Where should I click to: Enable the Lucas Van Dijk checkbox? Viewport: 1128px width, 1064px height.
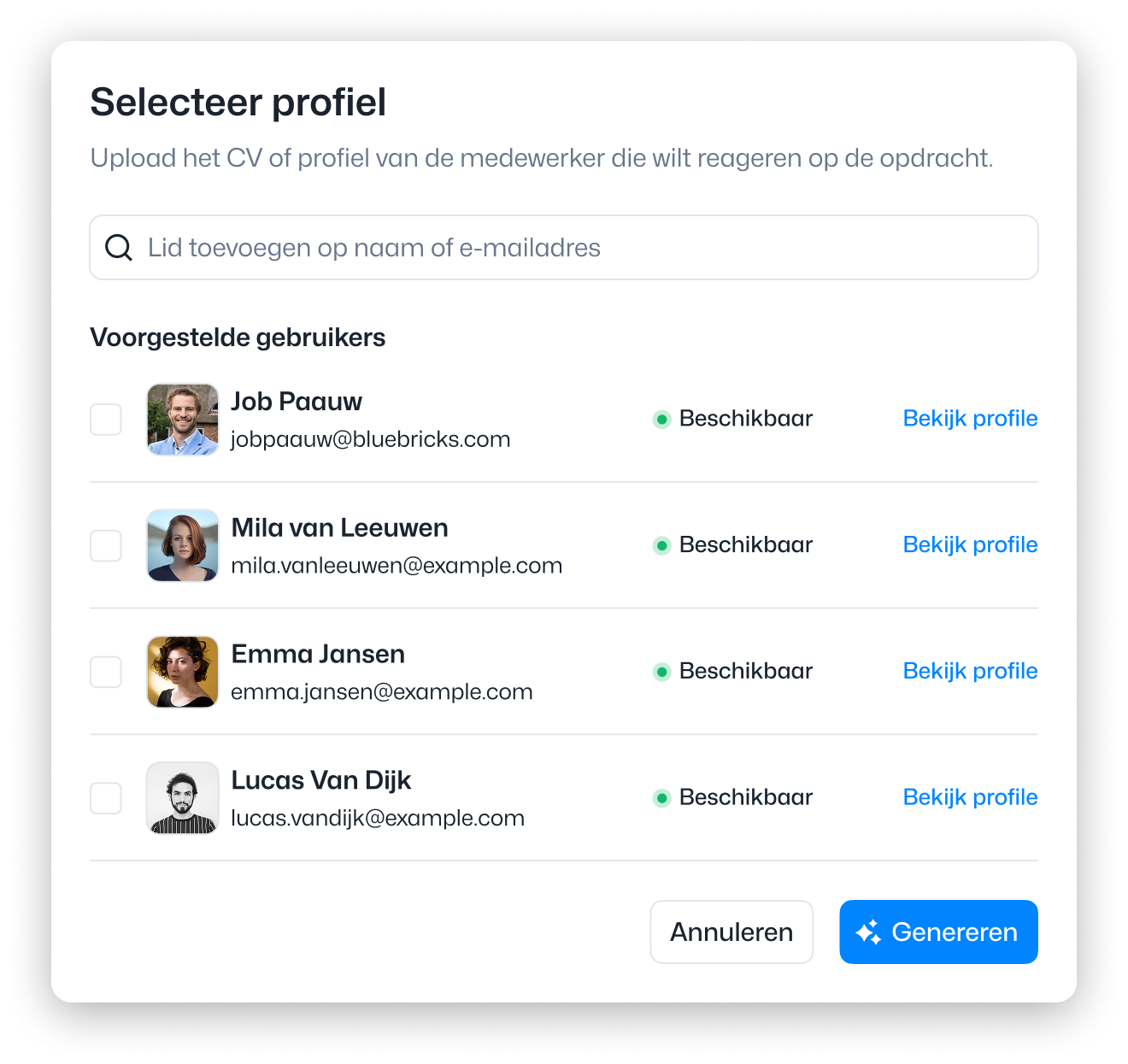pyautogui.click(x=106, y=799)
